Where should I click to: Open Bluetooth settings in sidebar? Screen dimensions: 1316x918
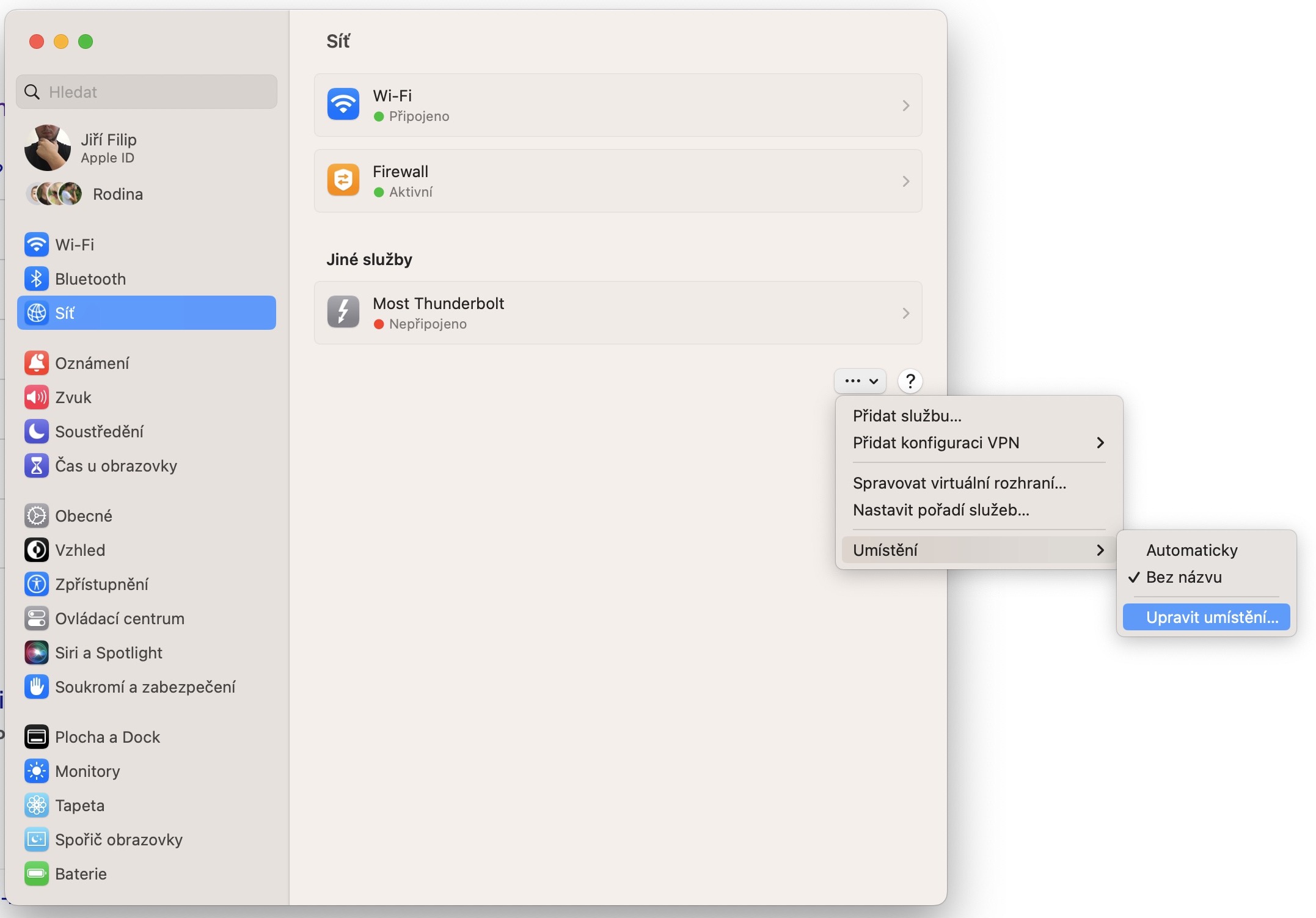[90, 279]
